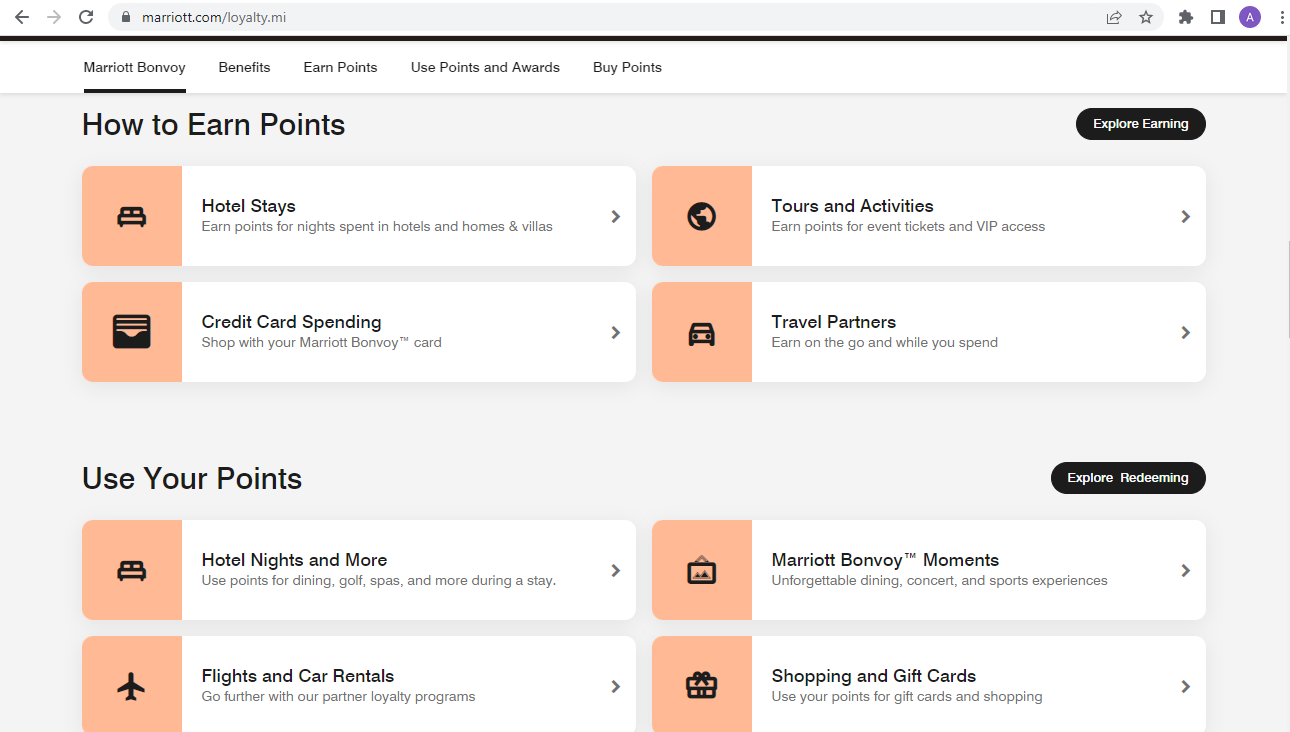The image size is (1290, 732).
Task: Click text 'Go further with our partner loyalty programs'
Action: [338, 697]
